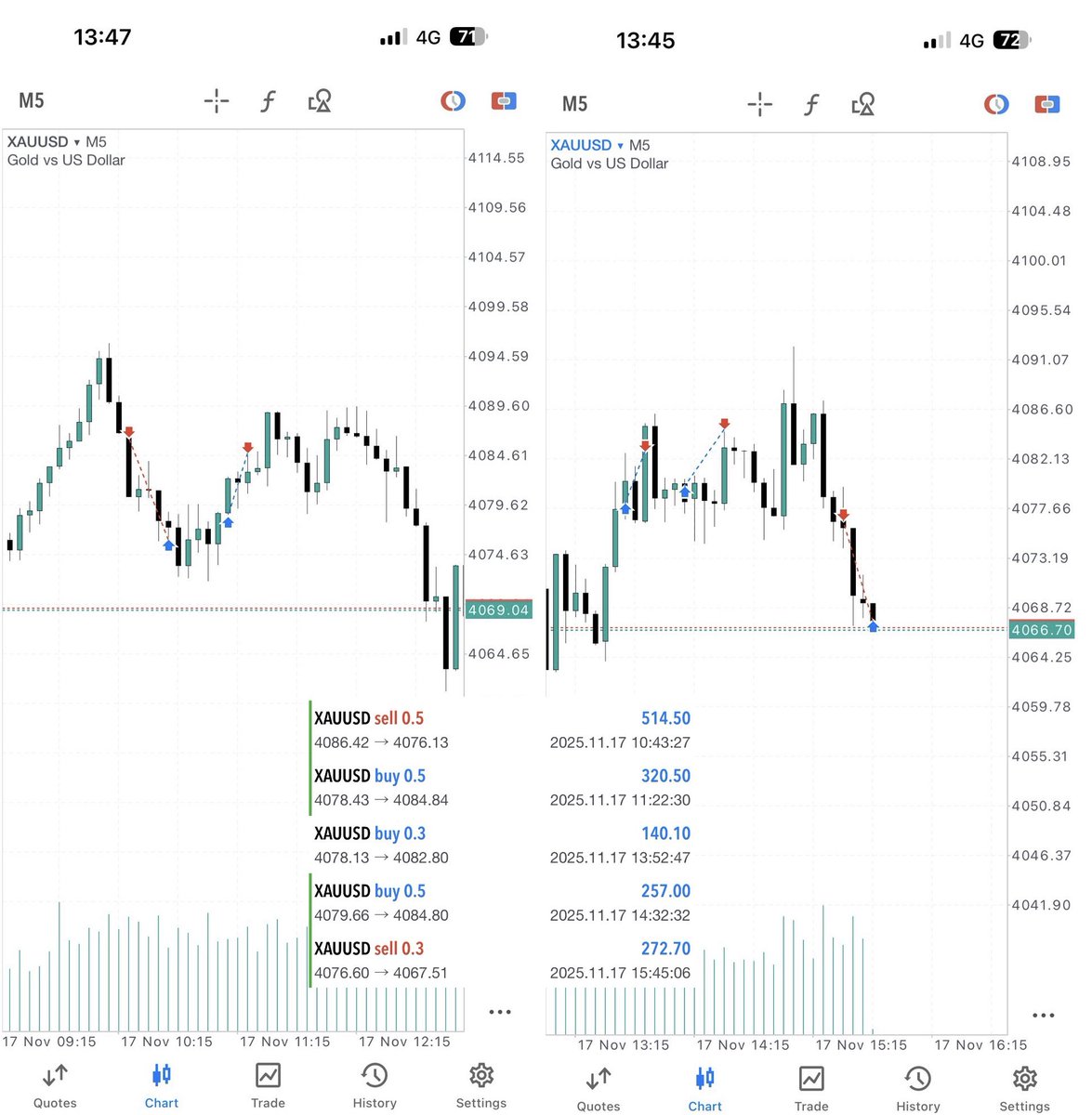Tap blue buy arrow at 4066.70 on right chart

point(873,627)
